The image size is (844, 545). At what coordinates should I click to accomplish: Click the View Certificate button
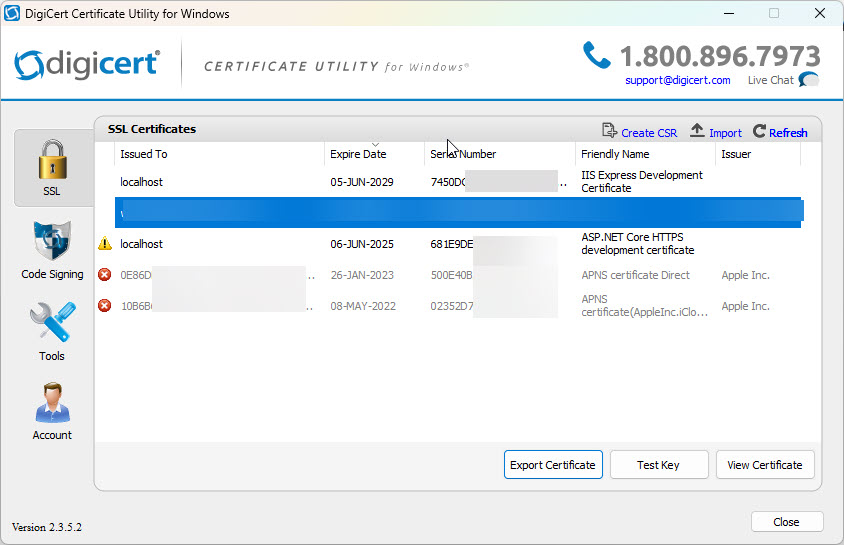point(765,465)
